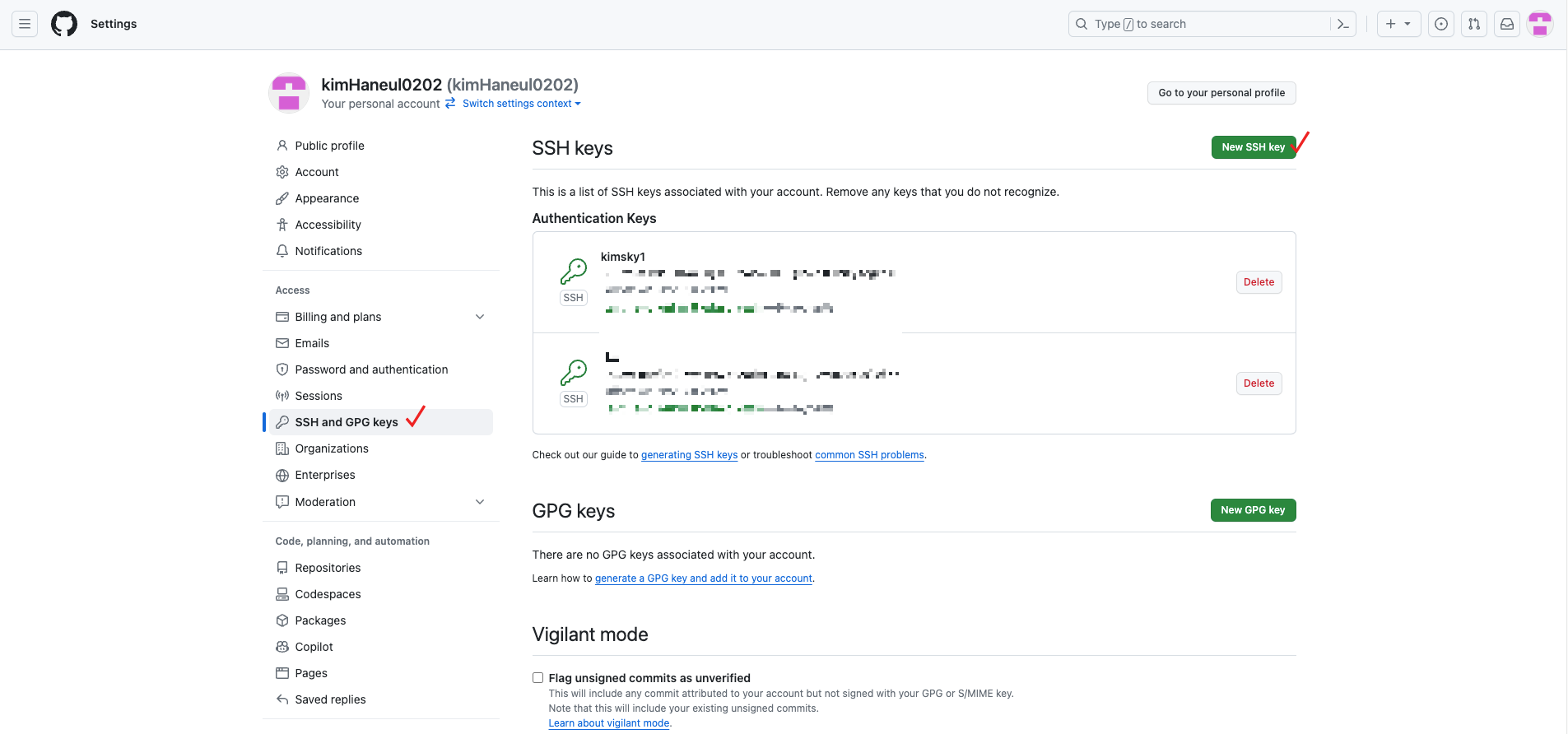The width and height of the screenshot is (1568, 734).
Task: Open the create new plus dropdown
Action: [1398, 24]
